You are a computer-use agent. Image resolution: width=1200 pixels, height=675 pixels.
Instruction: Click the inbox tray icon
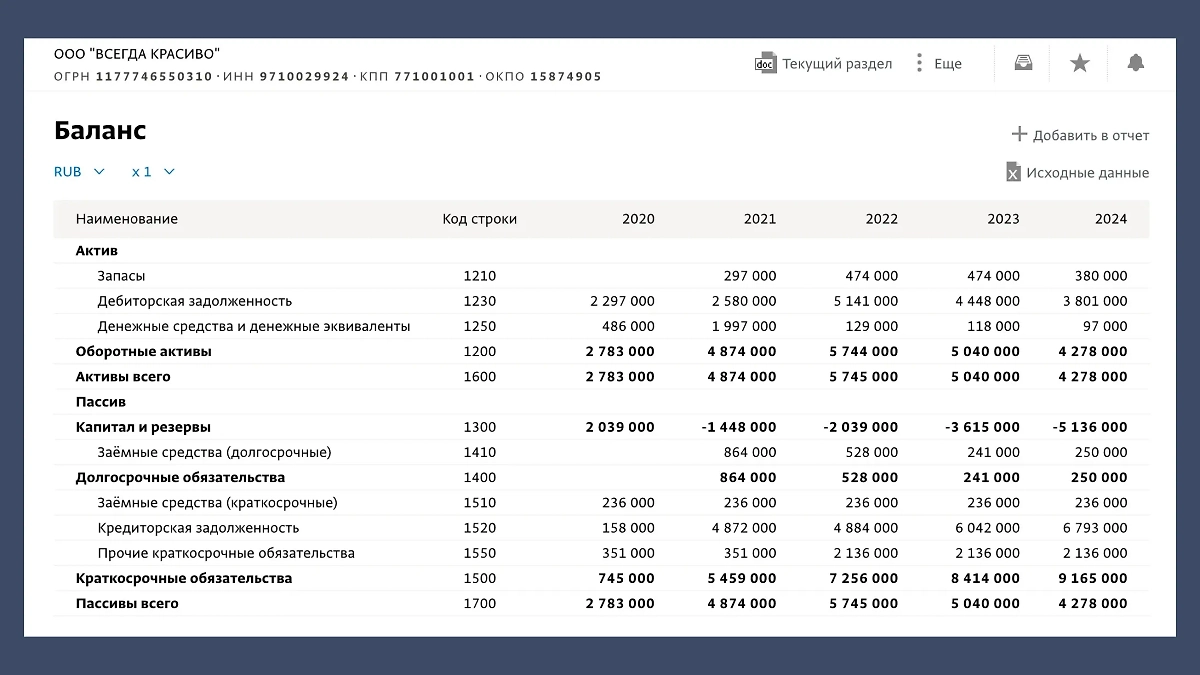[1023, 63]
